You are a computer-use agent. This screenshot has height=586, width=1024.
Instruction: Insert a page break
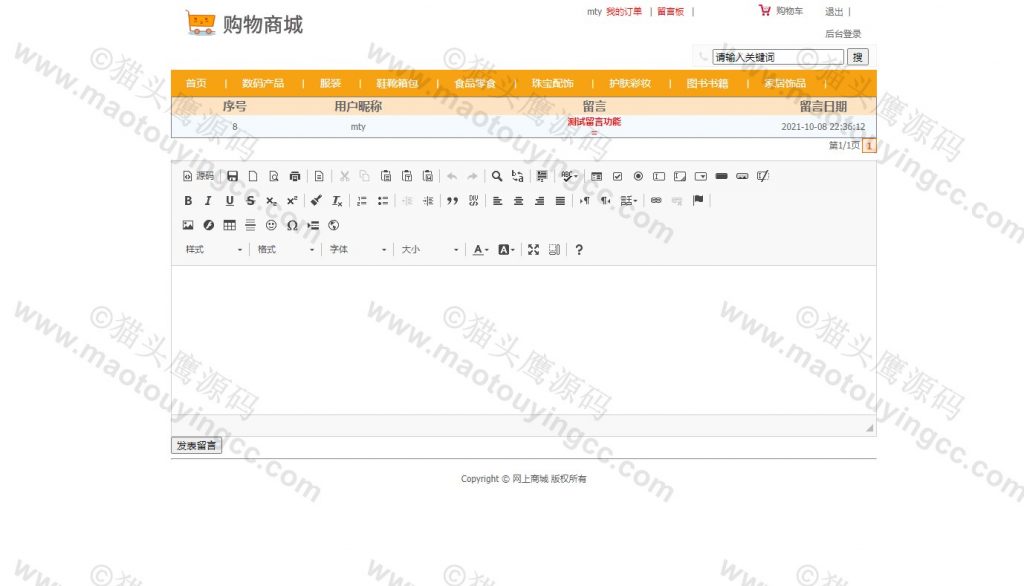[x=313, y=225]
